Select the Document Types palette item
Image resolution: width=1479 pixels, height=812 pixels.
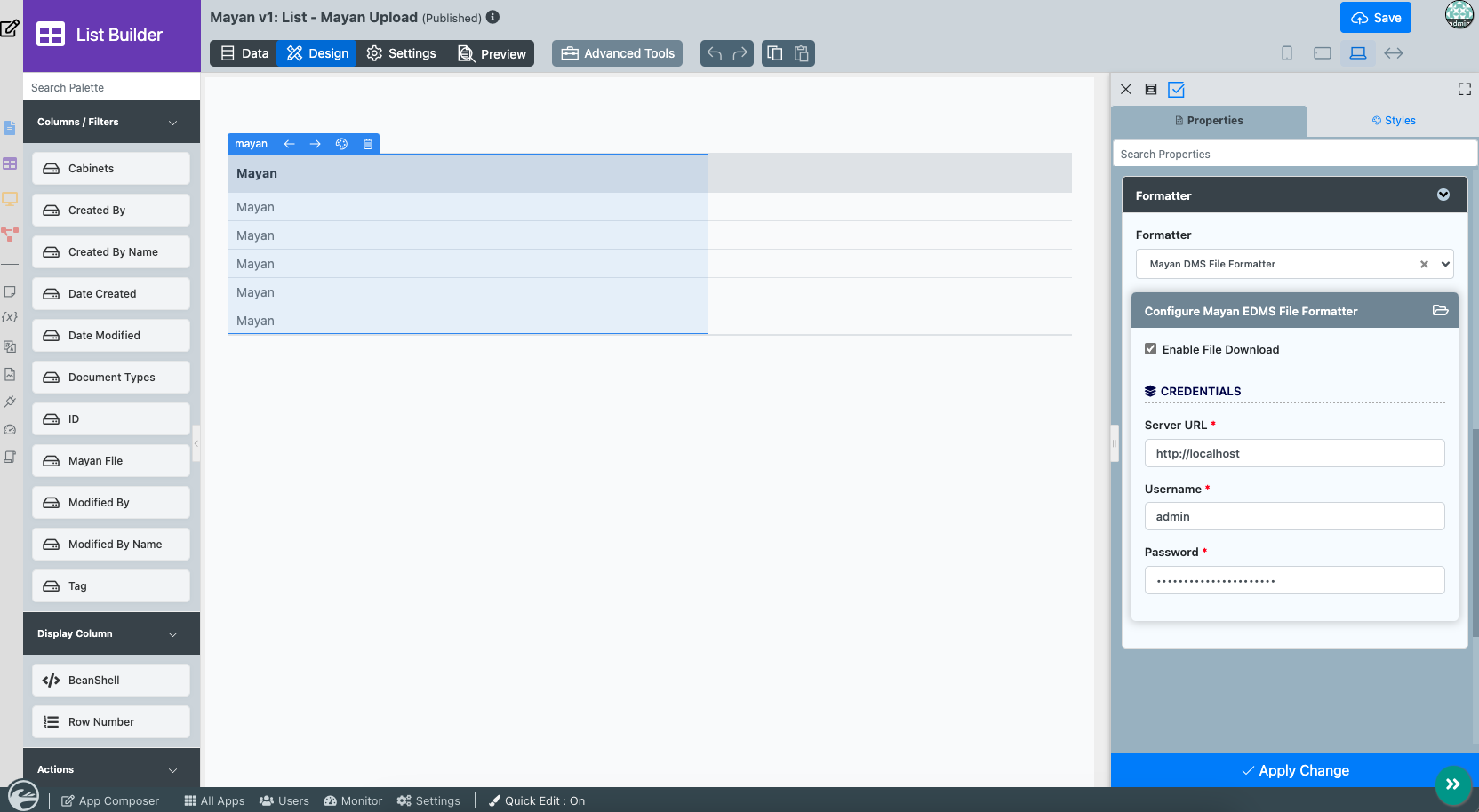[x=111, y=378]
